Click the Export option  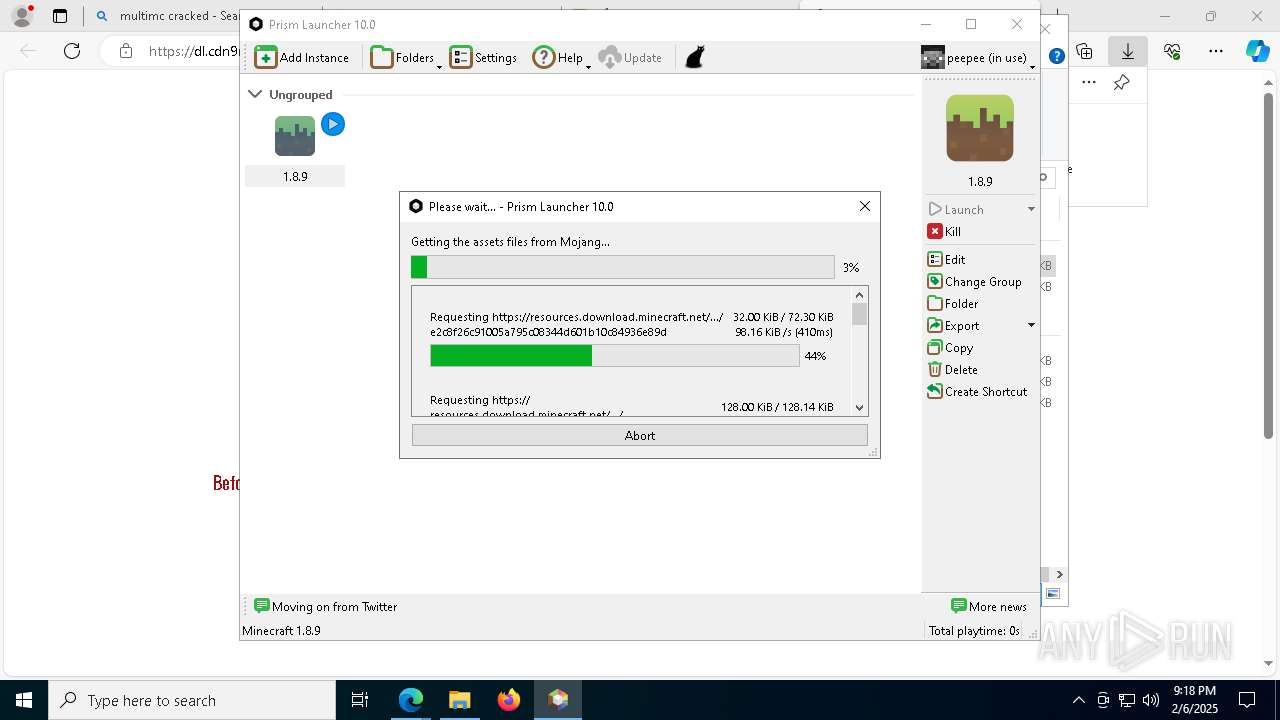(x=953, y=325)
